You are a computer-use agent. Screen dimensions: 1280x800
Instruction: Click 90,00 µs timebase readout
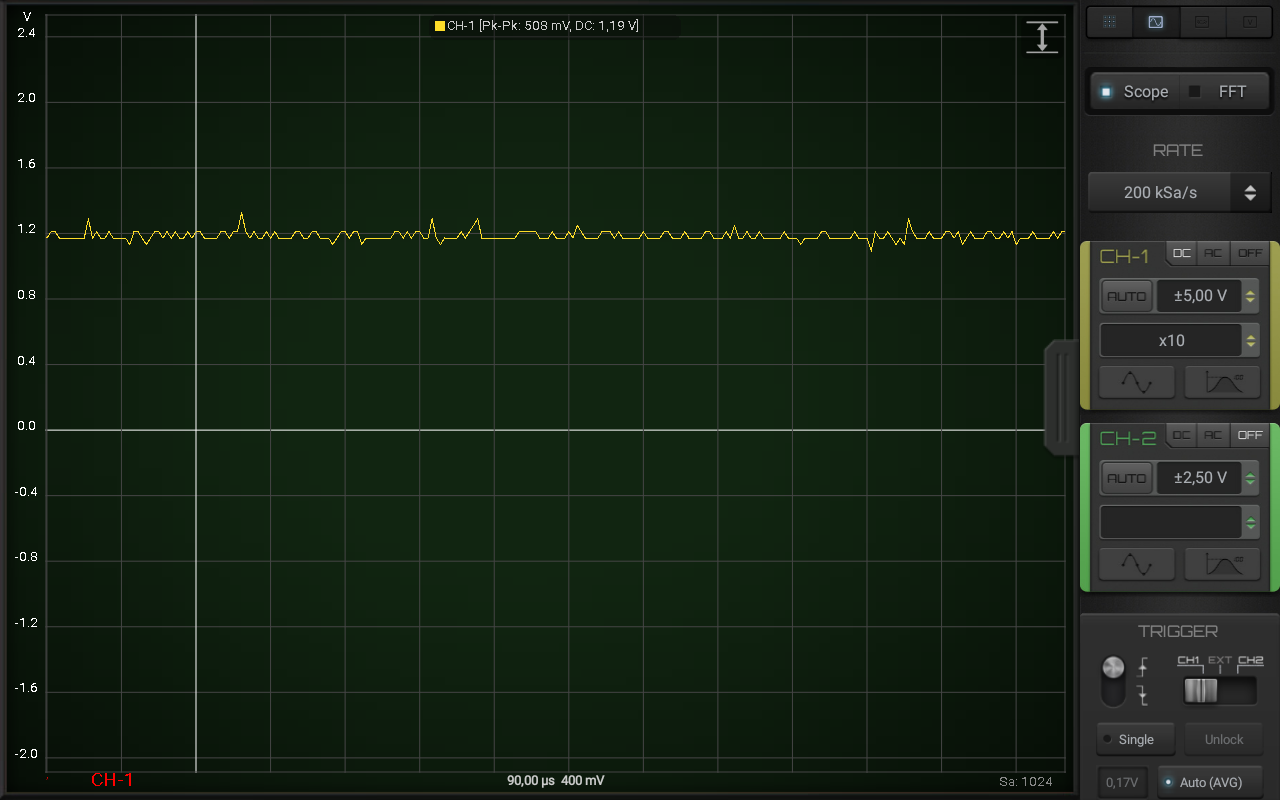530,781
